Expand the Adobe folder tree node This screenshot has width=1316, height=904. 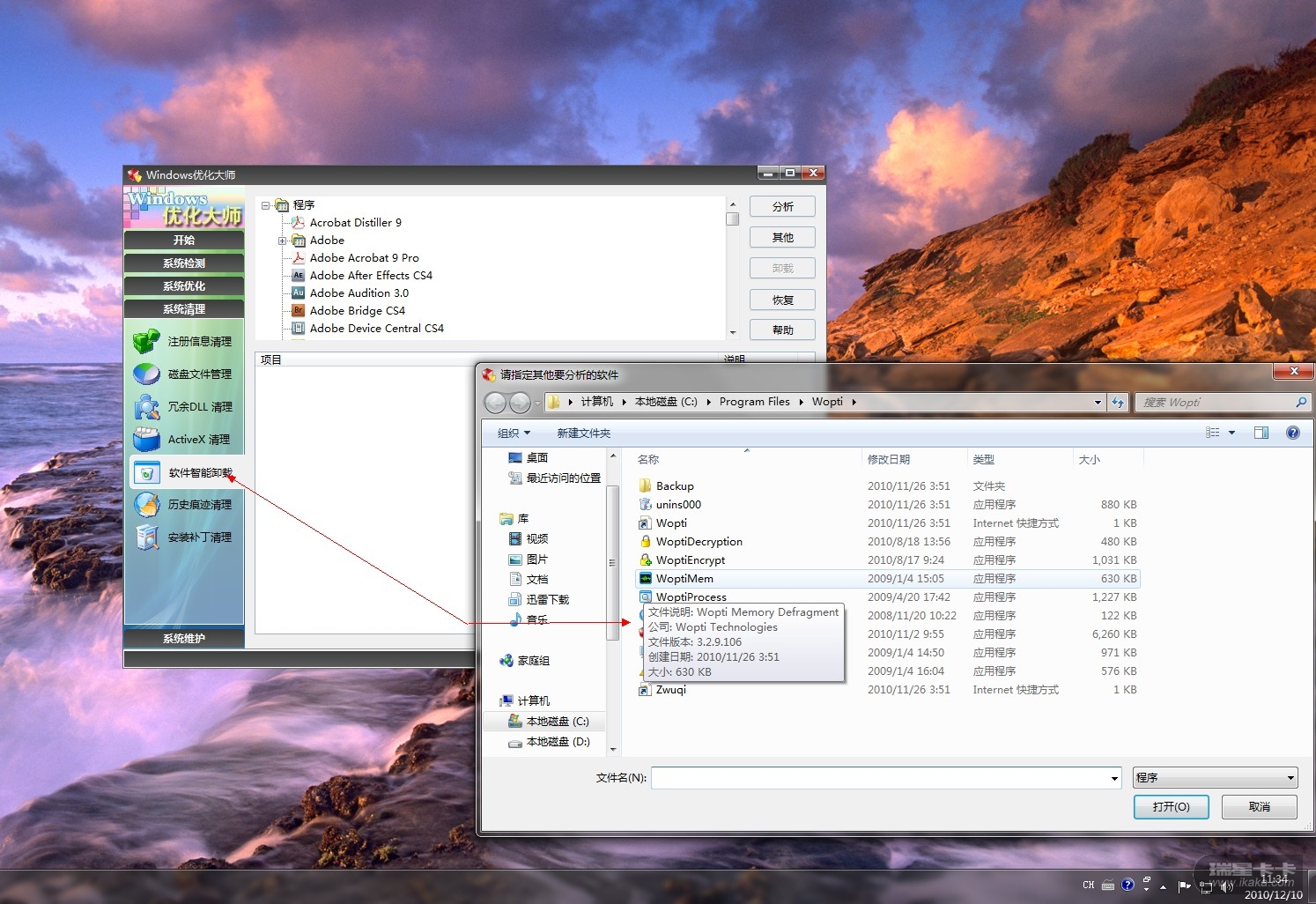[283, 241]
